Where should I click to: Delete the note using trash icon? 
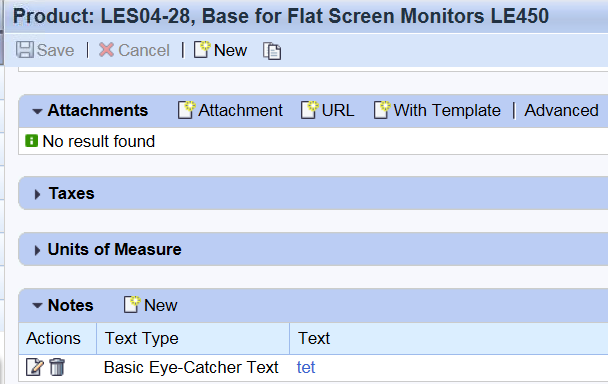tap(57, 367)
